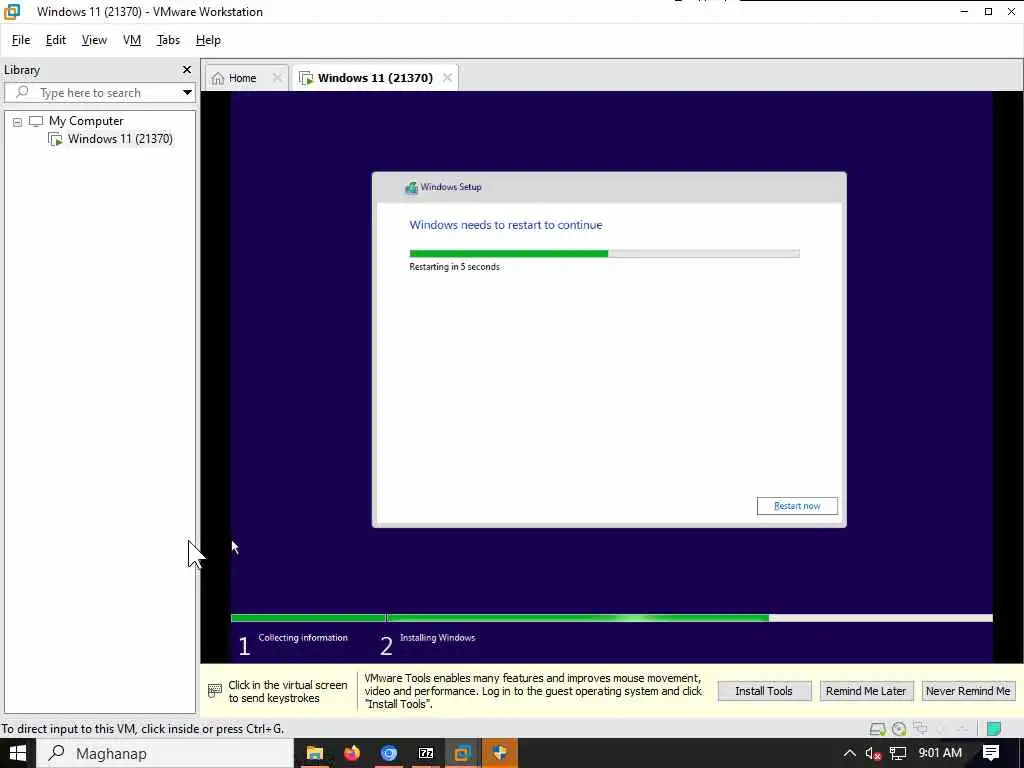Screen dimensions: 1024x768
Task: Click the 9:01 AM clock
Action: (x=940, y=753)
